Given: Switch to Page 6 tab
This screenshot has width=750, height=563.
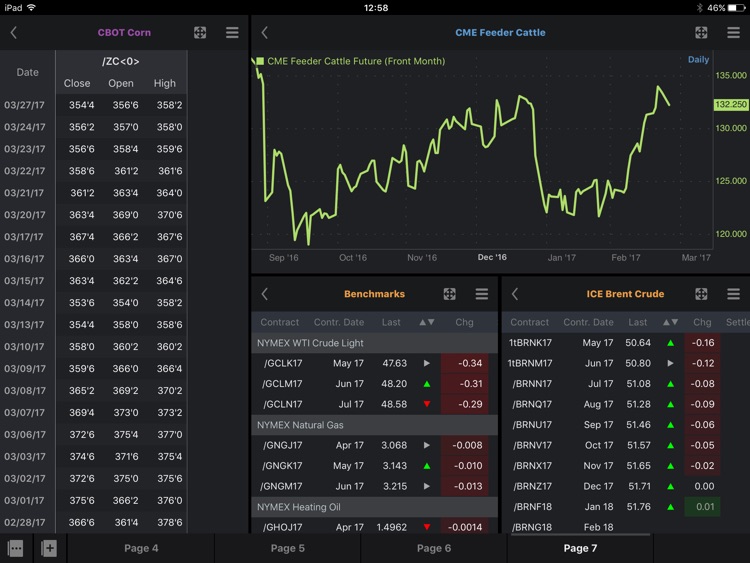Looking at the screenshot, I should (434, 548).
